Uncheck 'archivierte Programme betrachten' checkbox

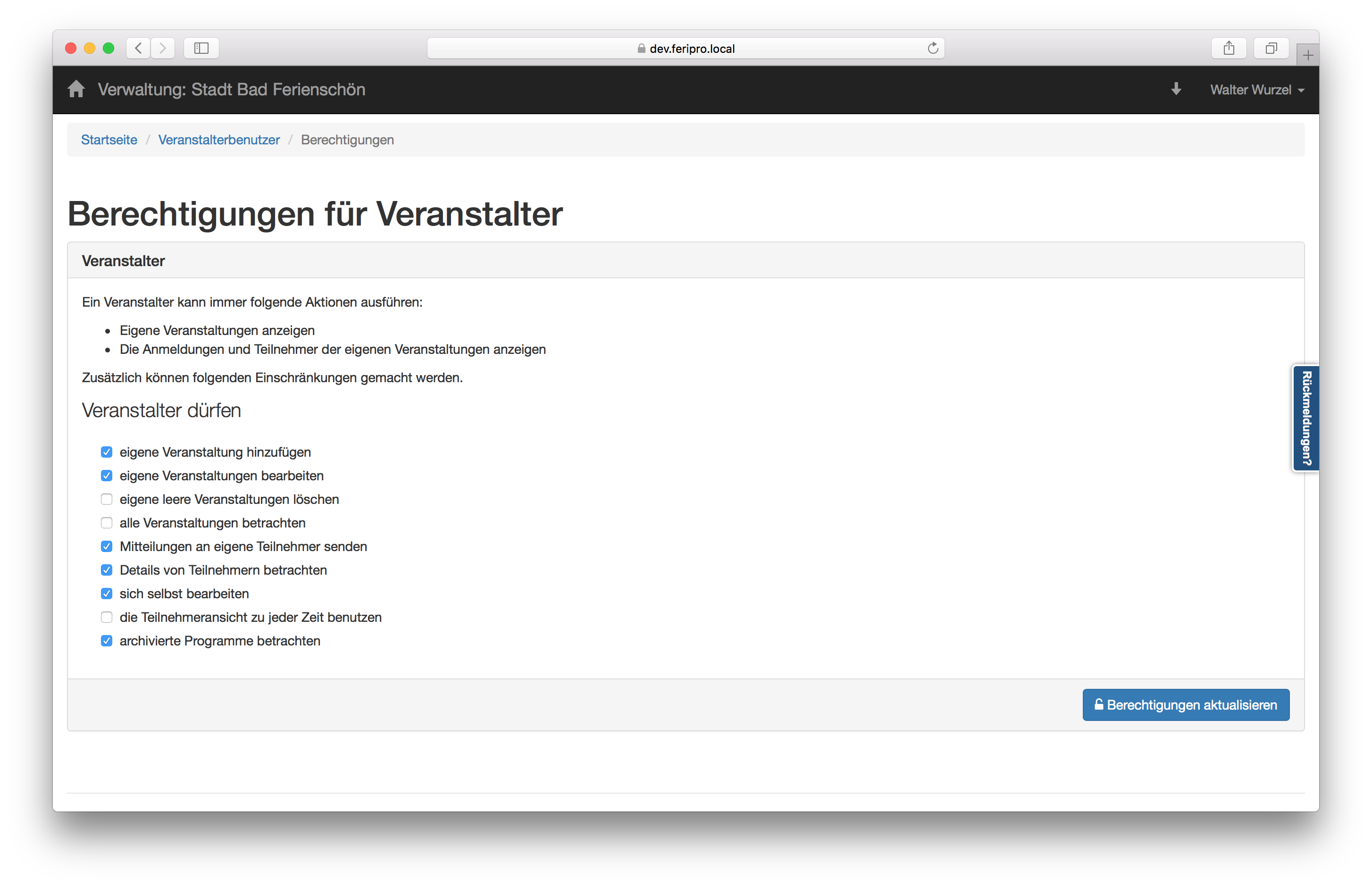click(107, 641)
